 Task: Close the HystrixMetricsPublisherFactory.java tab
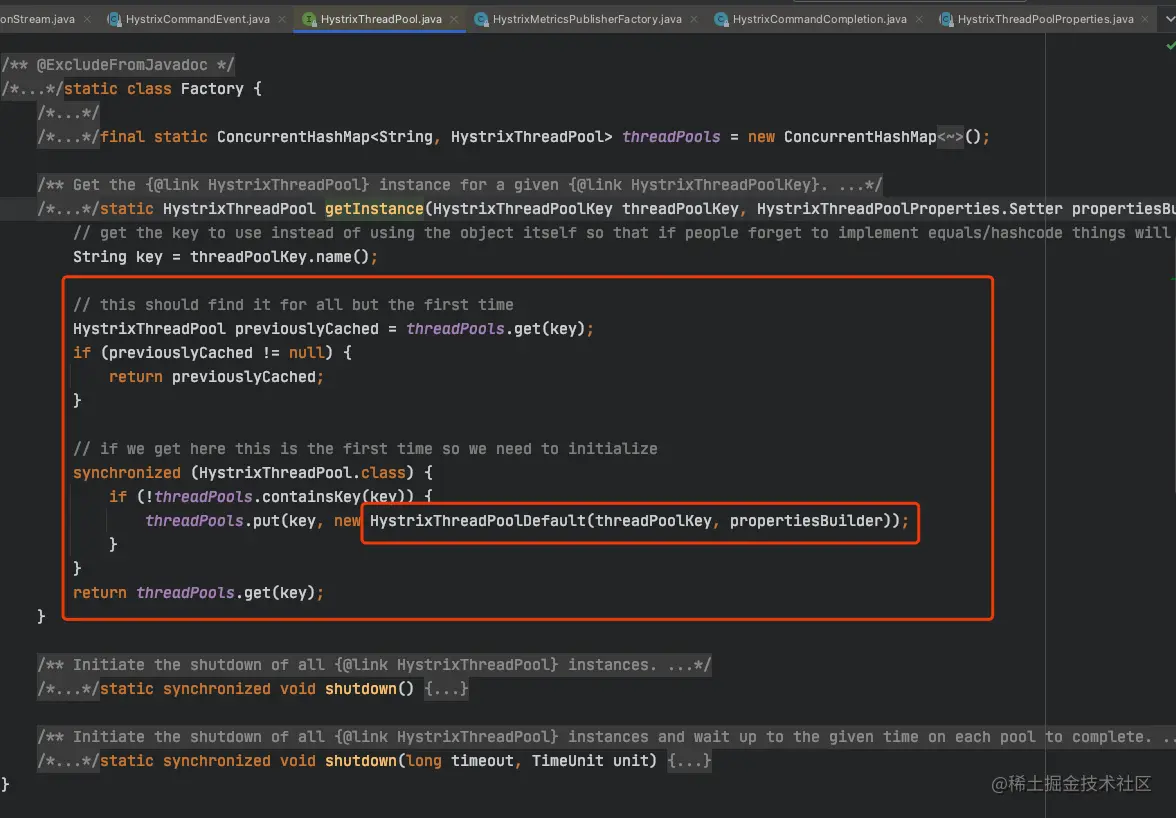click(694, 19)
